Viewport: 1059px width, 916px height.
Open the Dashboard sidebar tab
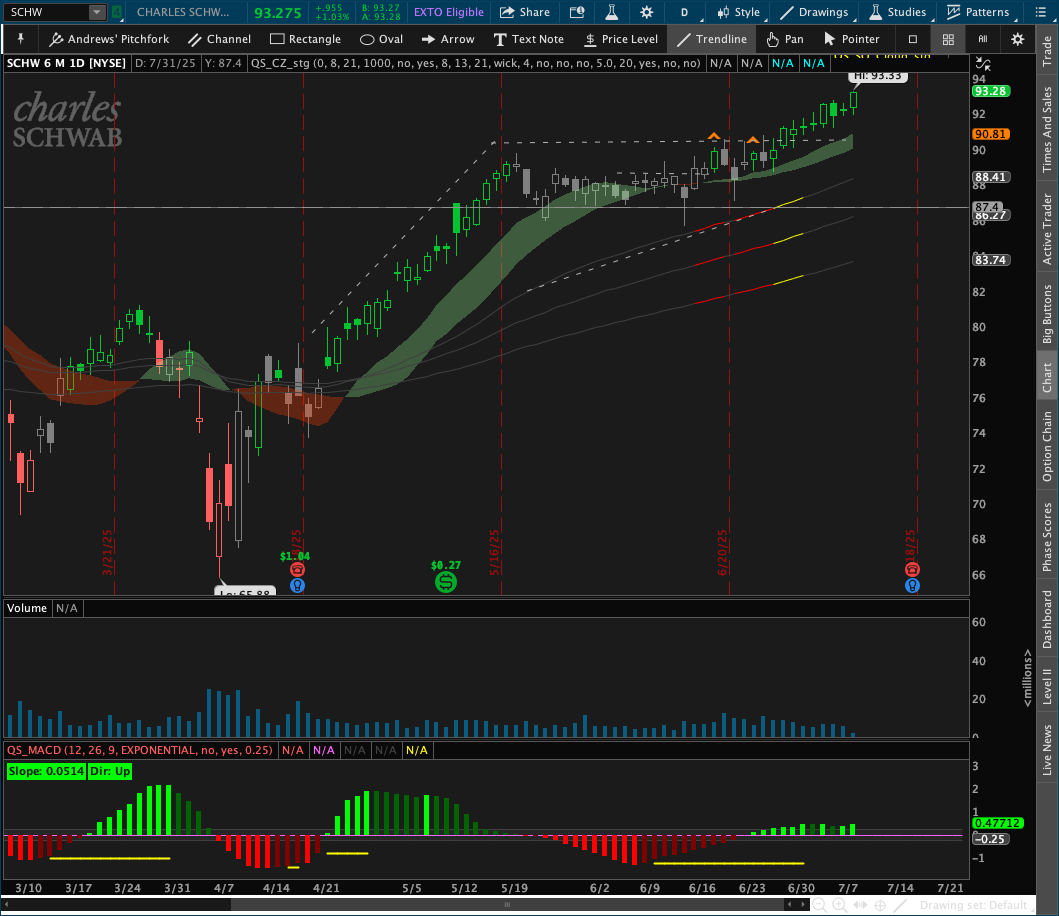pyautogui.click(x=1048, y=619)
